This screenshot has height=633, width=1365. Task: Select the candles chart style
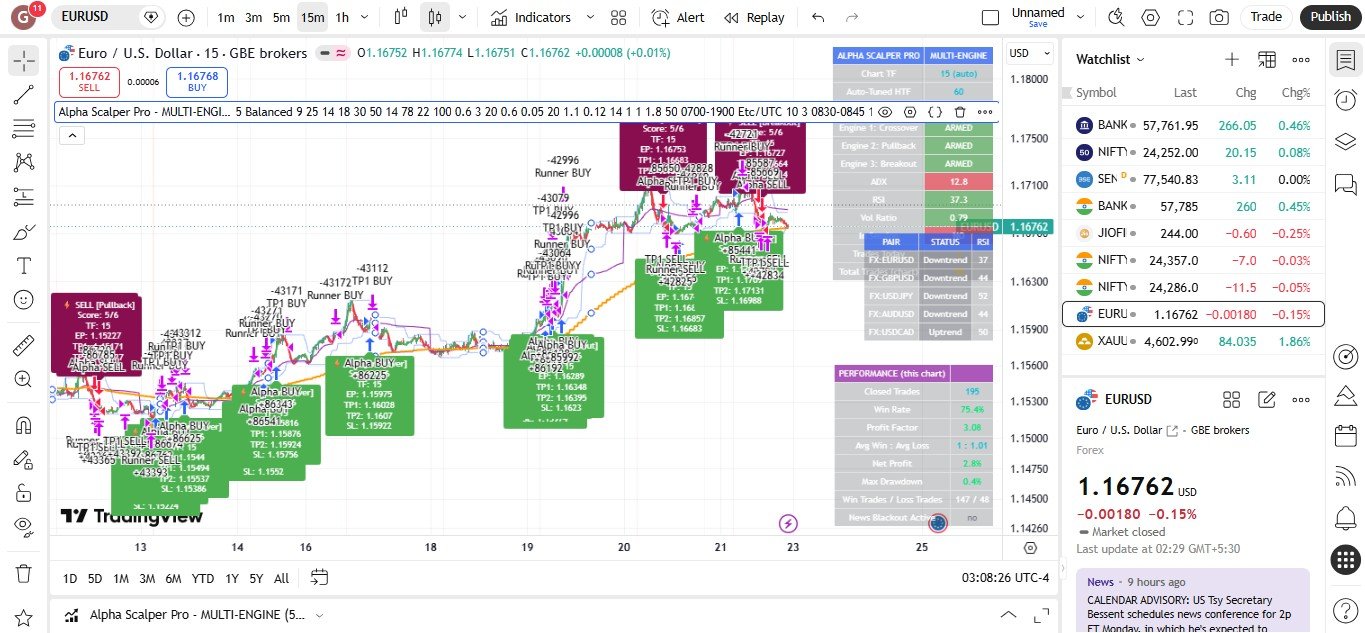point(434,17)
